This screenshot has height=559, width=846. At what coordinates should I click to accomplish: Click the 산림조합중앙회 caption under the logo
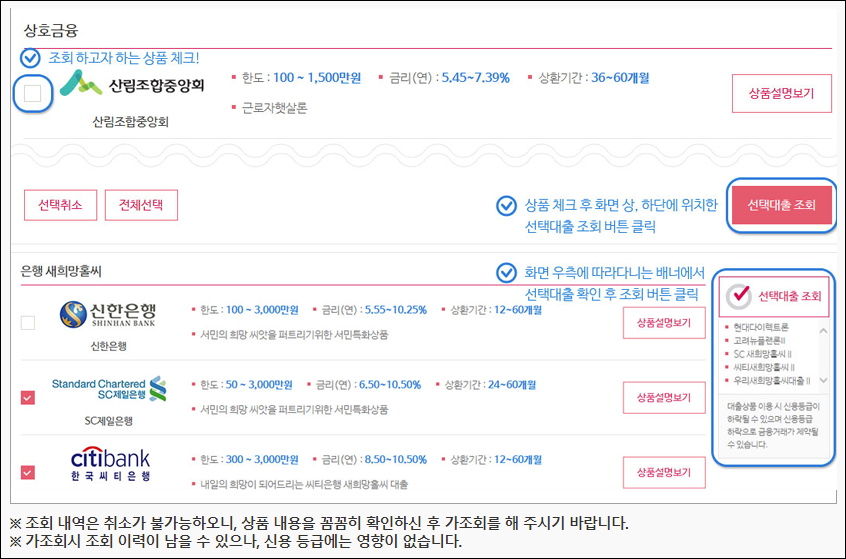[x=131, y=122]
